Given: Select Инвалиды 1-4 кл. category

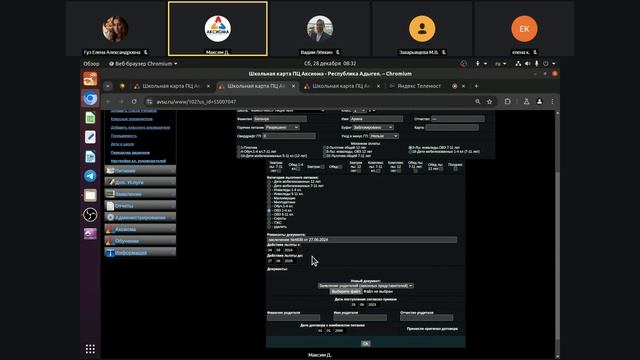Looking at the screenshot, I should (x=269, y=190).
